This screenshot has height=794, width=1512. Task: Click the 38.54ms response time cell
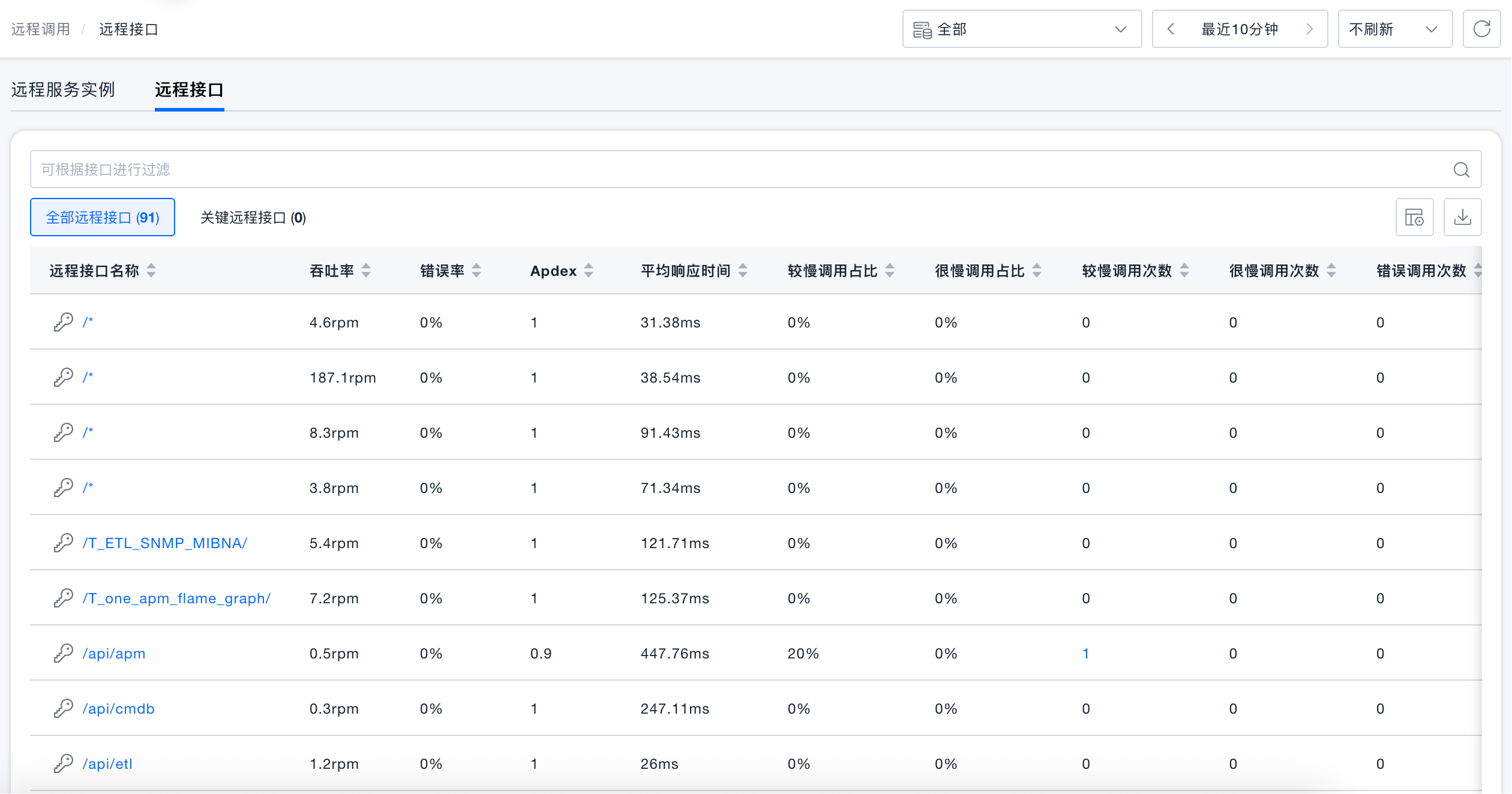click(x=670, y=377)
